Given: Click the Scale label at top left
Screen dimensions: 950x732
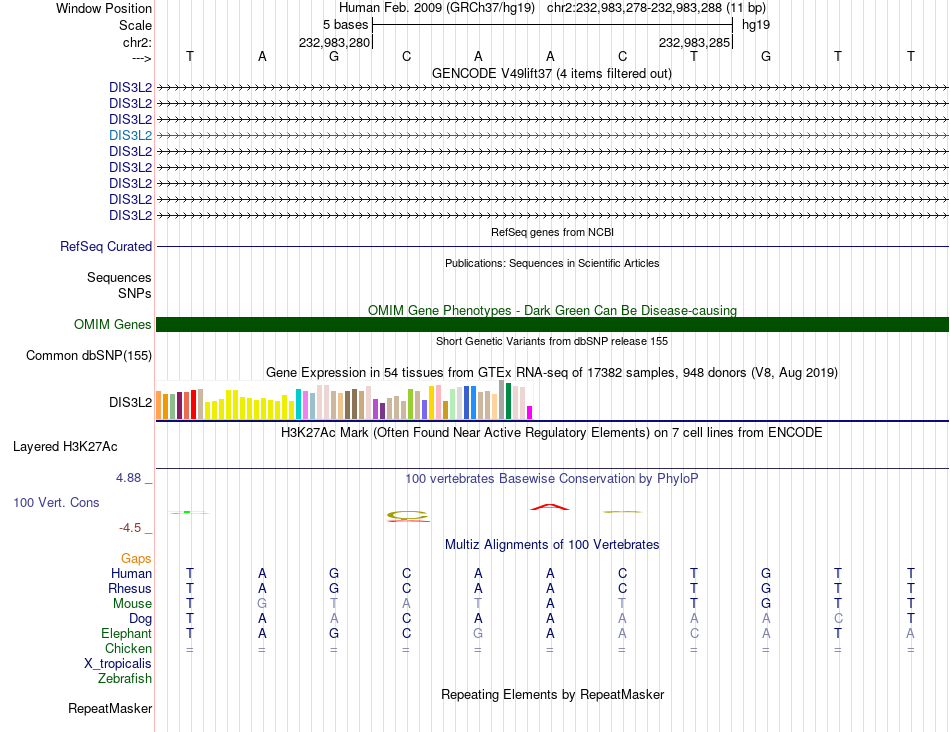Looking at the screenshot, I should [x=135, y=25].
